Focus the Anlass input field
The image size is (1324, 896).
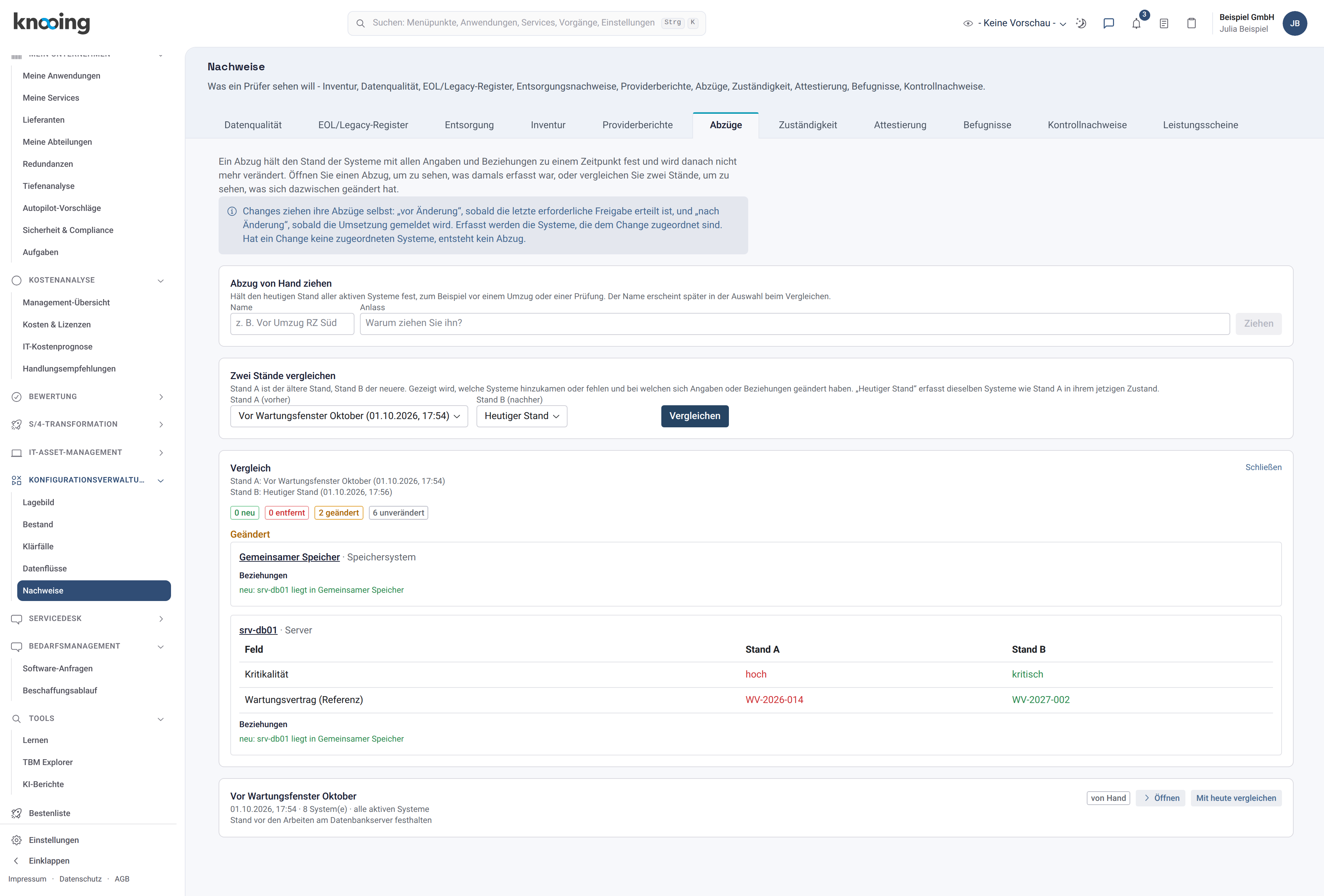click(795, 323)
